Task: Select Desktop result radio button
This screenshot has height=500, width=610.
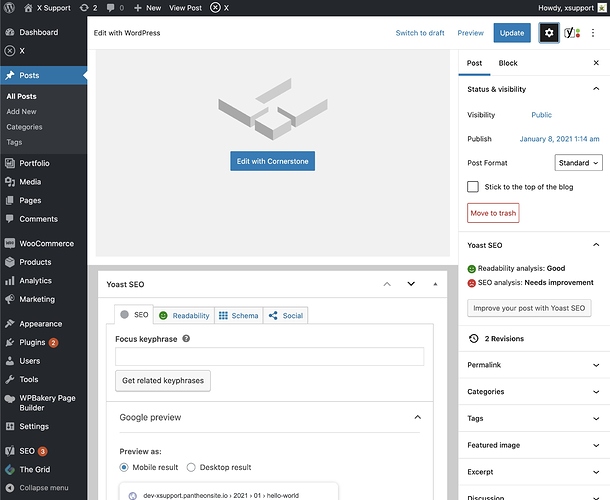Action: click(x=191, y=467)
